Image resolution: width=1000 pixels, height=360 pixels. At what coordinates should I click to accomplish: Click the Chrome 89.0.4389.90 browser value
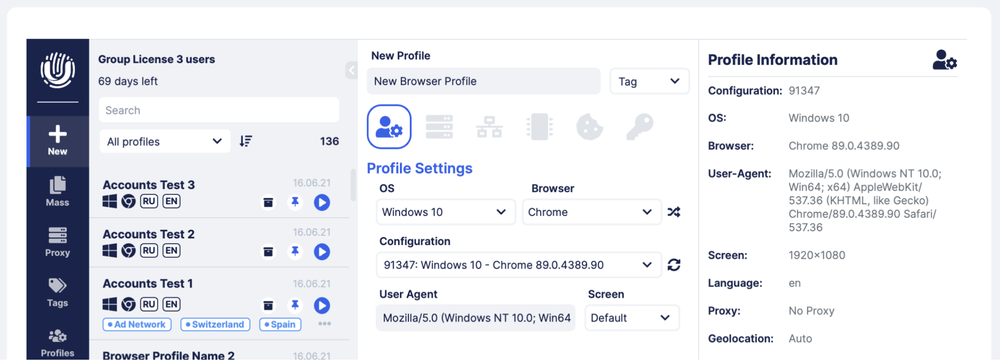(x=844, y=146)
